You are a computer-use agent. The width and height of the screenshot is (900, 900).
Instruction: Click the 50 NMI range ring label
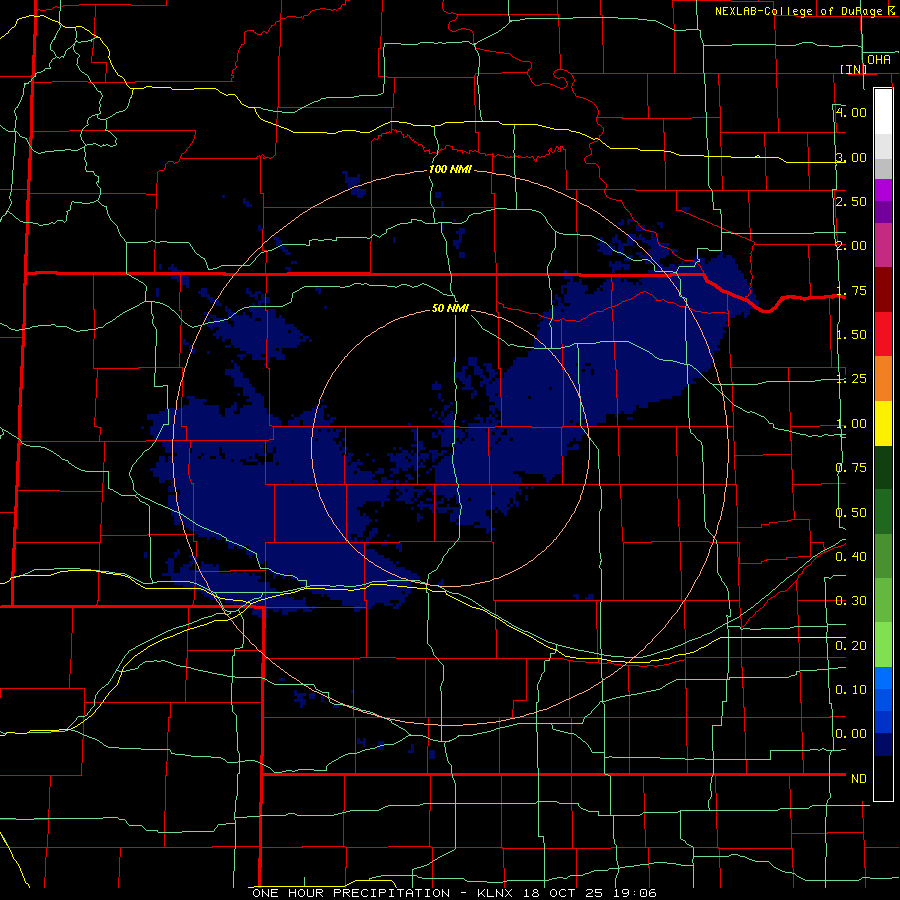(451, 308)
